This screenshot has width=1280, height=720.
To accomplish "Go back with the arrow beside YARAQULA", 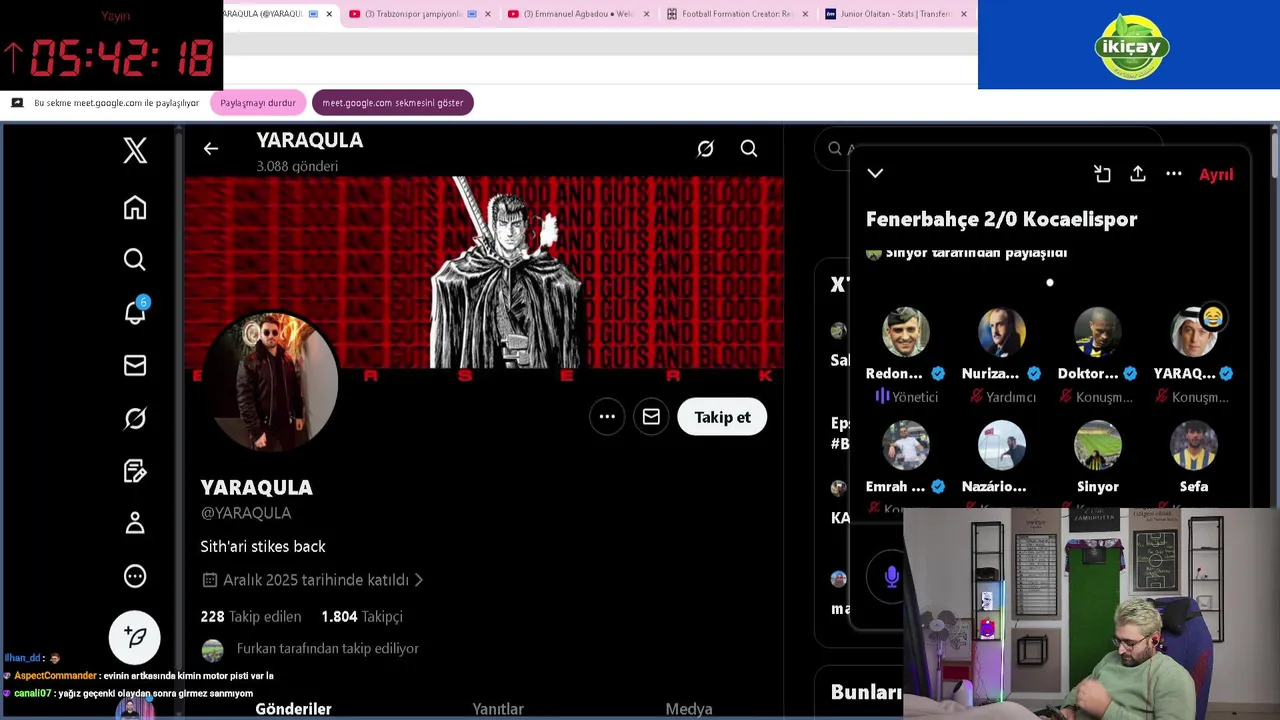I will (211, 149).
